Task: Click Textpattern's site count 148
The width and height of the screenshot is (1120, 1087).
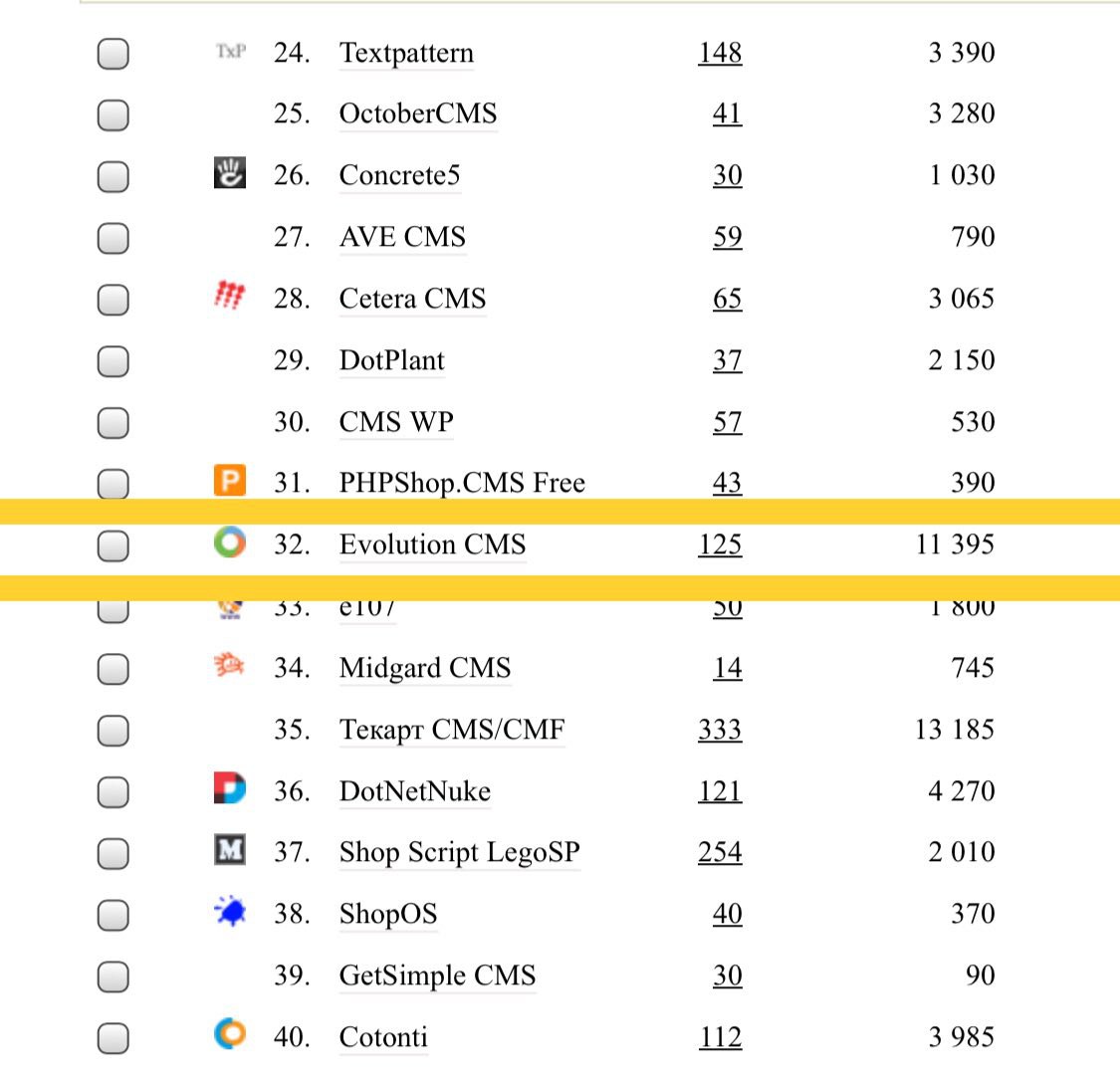Action: 720,52
